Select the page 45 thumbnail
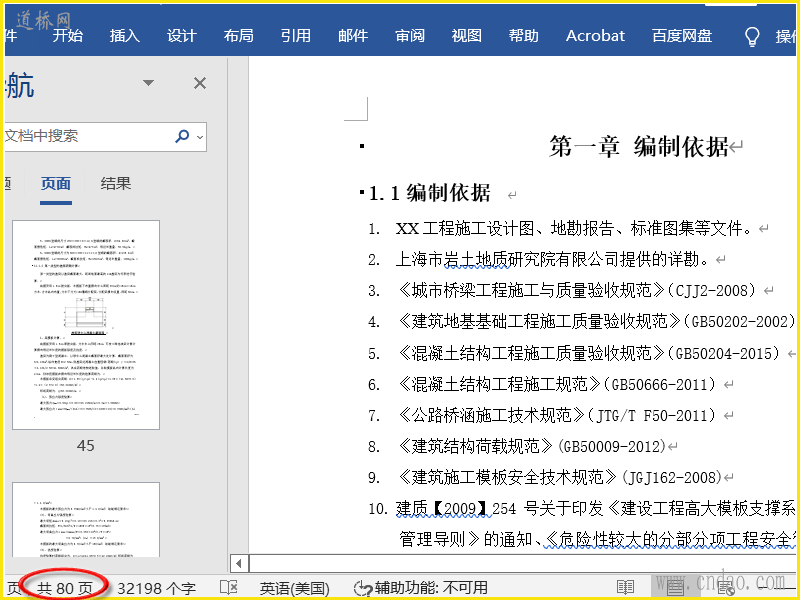 point(86,324)
